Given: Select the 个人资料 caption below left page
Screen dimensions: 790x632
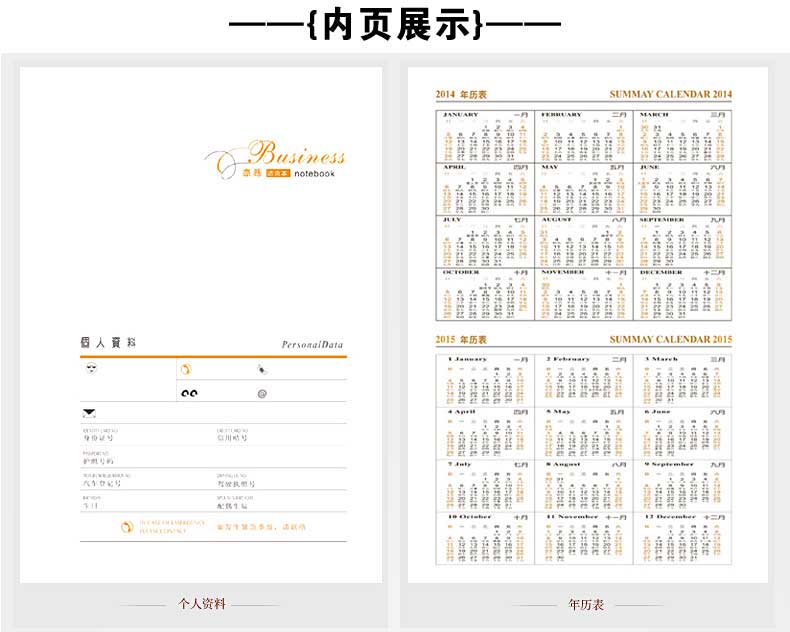Looking at the screenshot, I should click(202, 604).
